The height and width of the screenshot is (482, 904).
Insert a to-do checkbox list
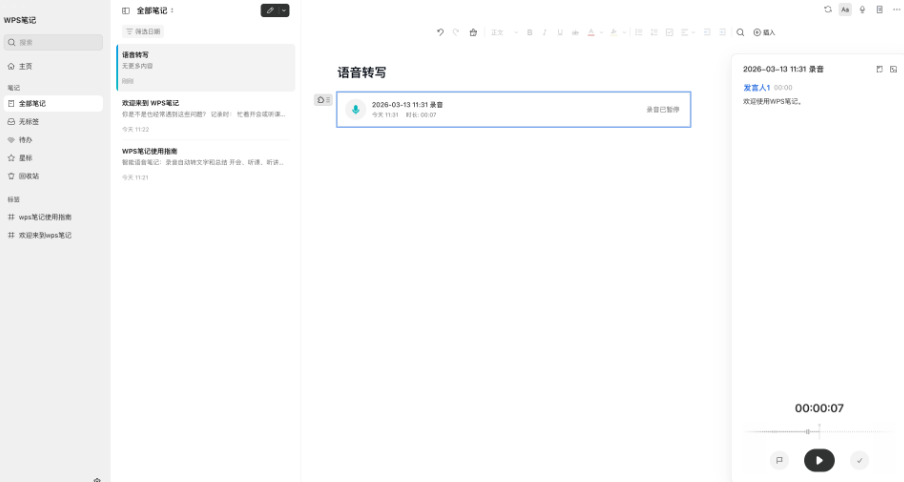(x=669, y=32)
